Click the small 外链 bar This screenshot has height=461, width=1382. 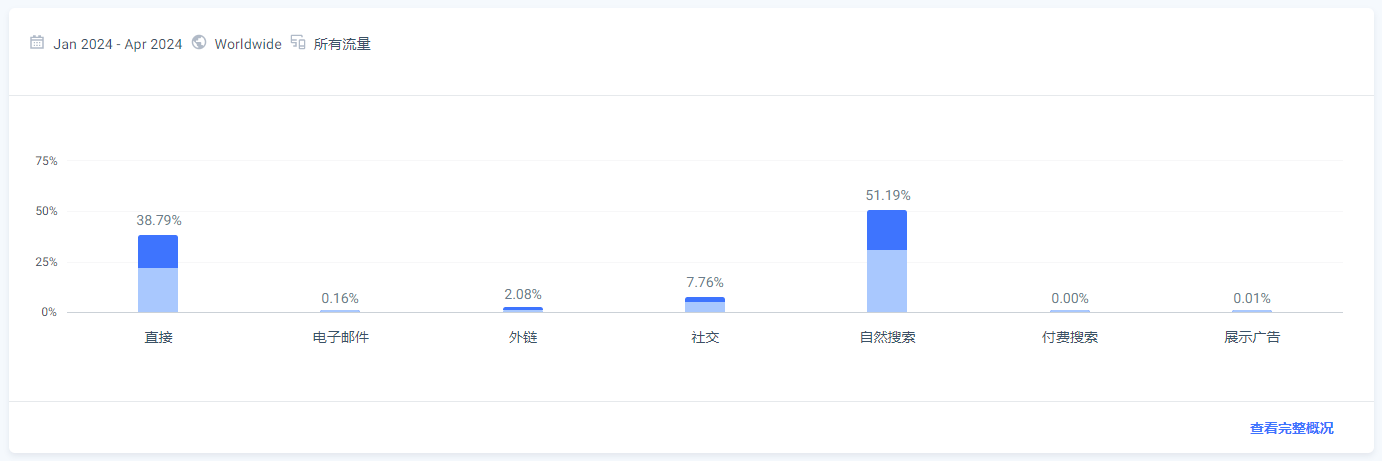point(523,309)
